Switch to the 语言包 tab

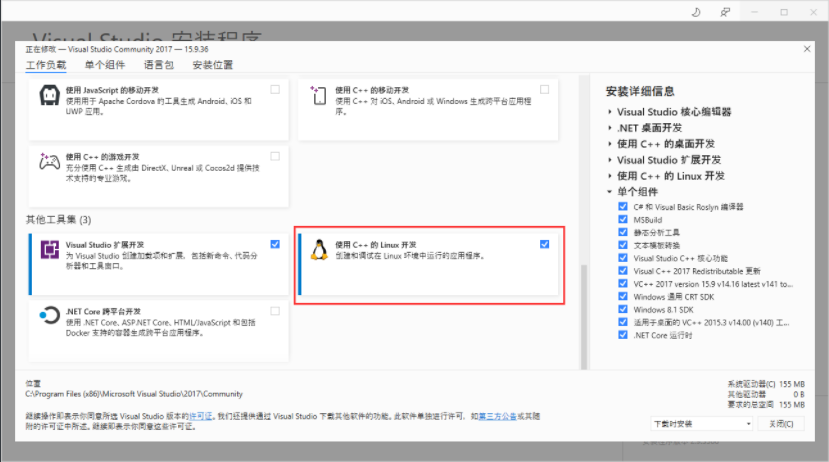point(159,65)
